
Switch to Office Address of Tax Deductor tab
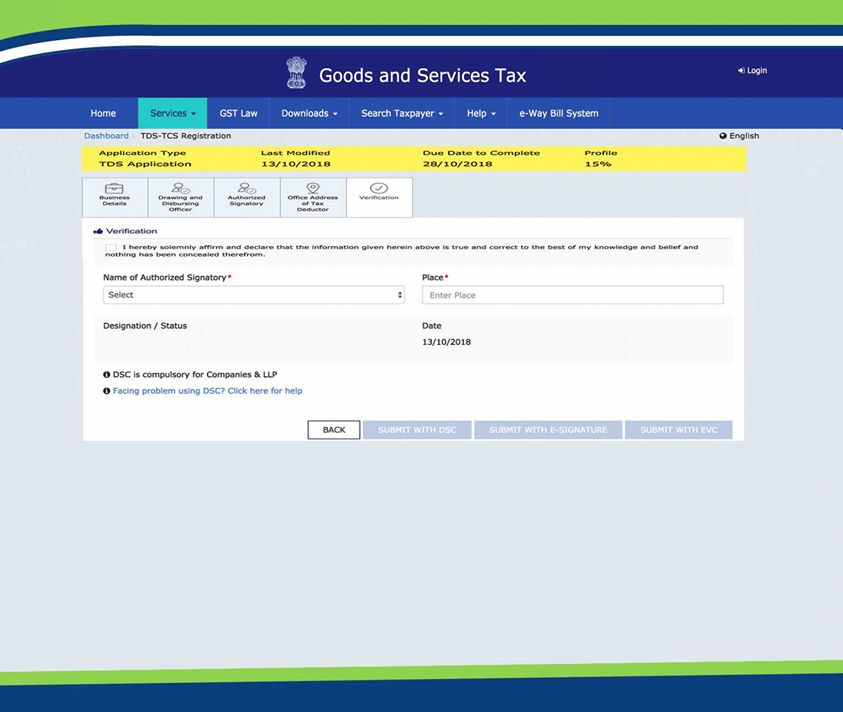(x=313, y=197)
